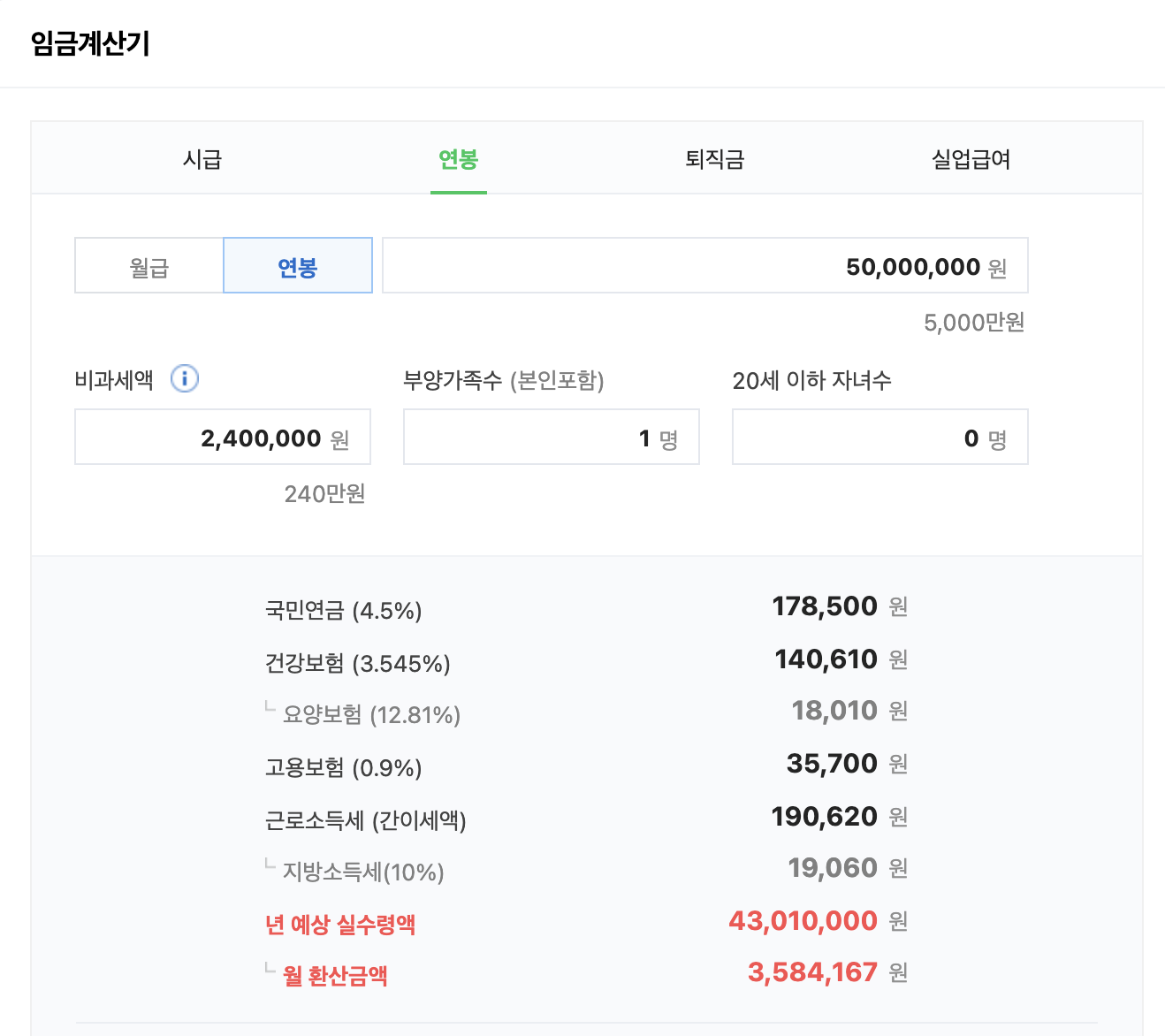Click the info icon beside 비과세액
Image resolution: width=1165 pixels, height=1036 pixels.
coord(185,379)
